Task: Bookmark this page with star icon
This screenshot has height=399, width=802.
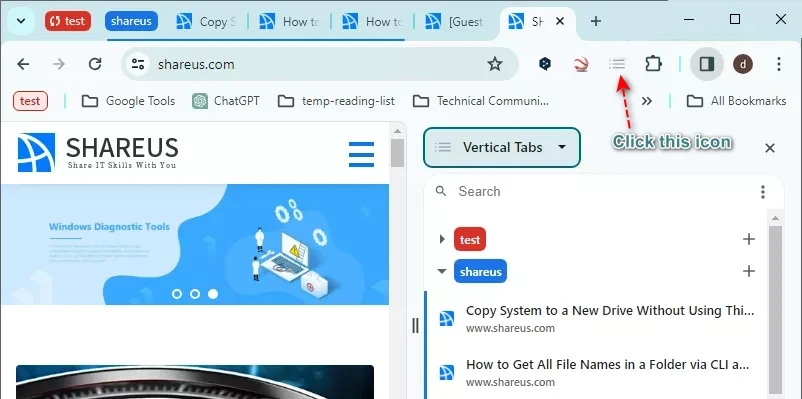Action: click(495, 64)
